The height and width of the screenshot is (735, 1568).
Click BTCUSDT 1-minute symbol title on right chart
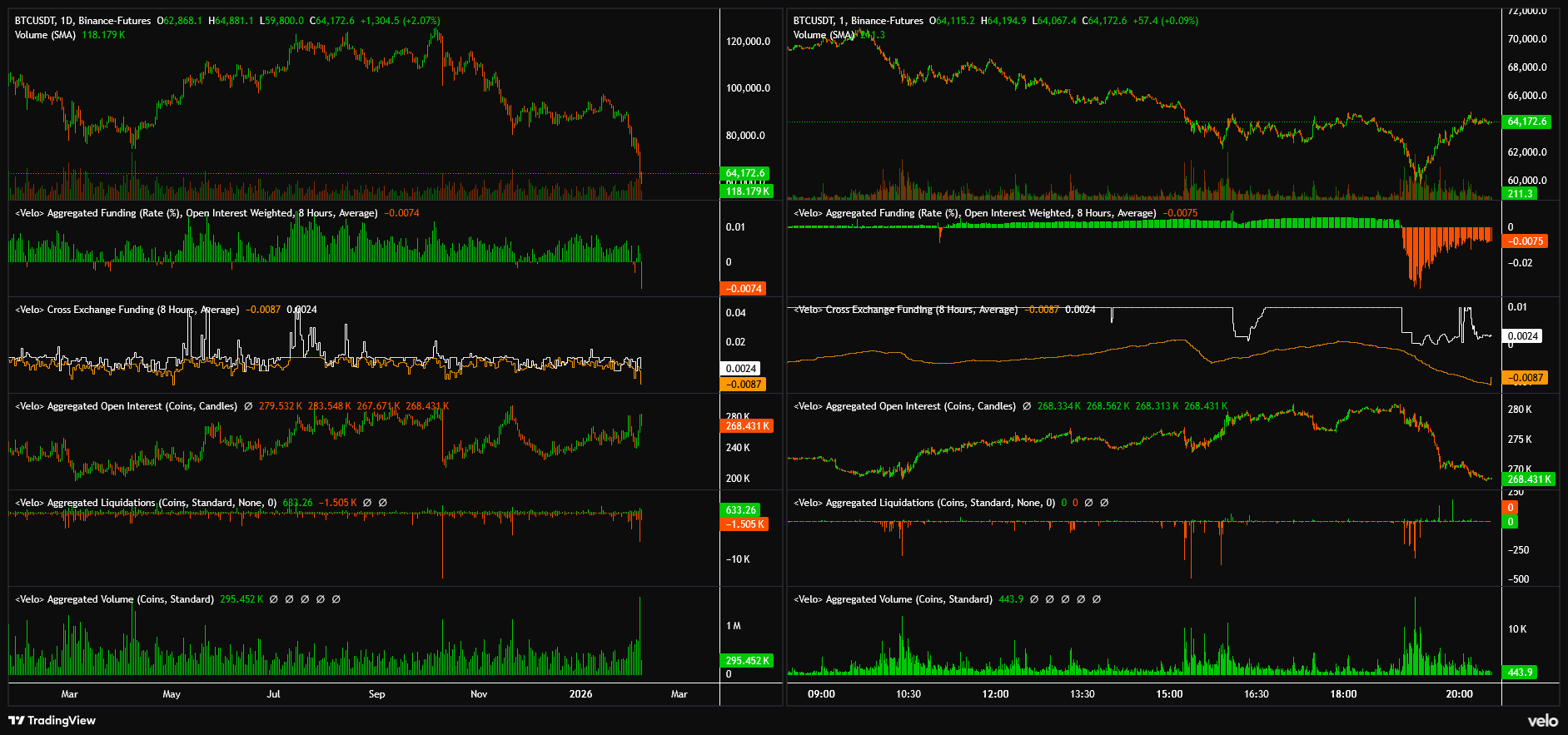858,21
